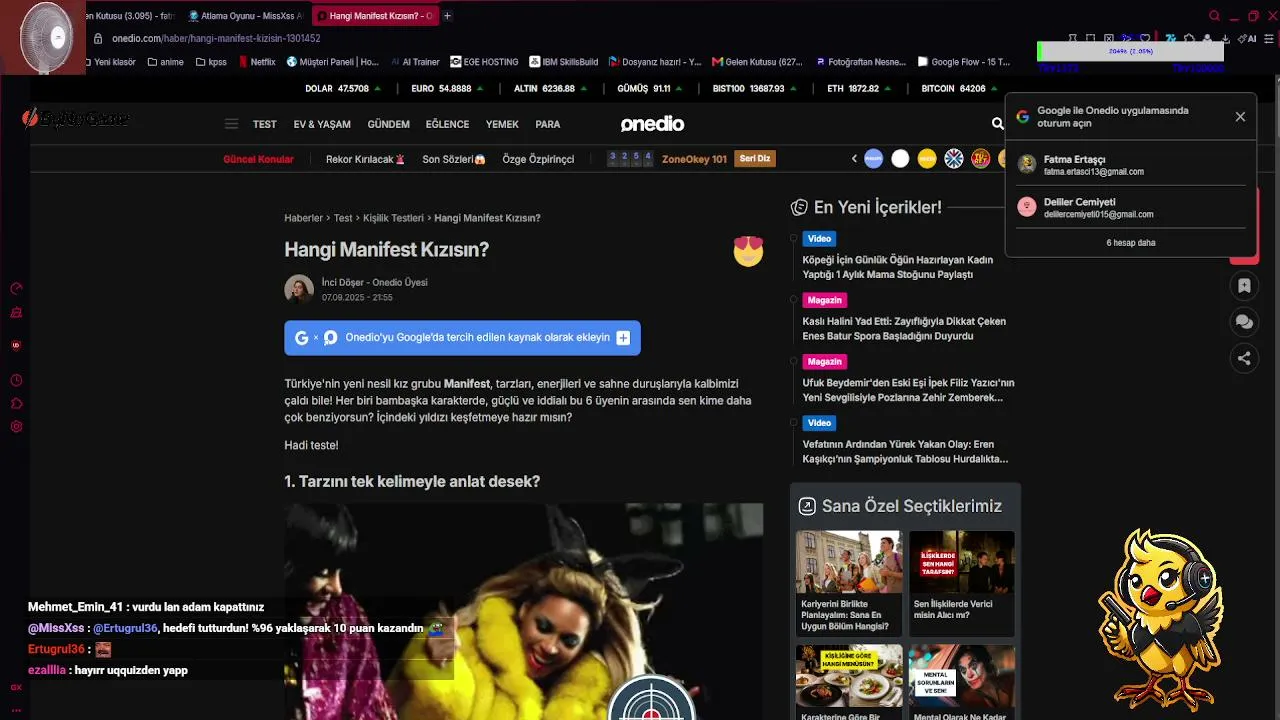1280x720 pixels.
Task: Click the Beyoncé image under question 1
Action: [523, 611]
